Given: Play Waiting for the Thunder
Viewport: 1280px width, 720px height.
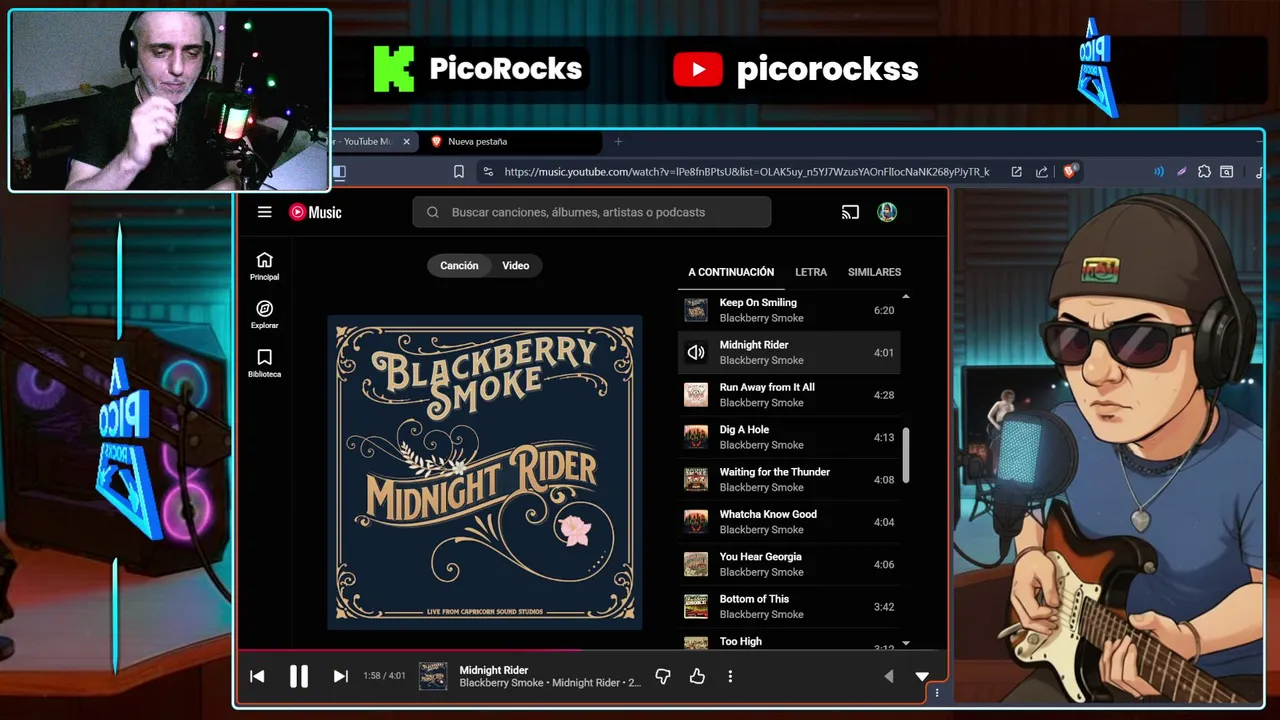Looking at the screenshot, I should pyautogui.click(x=789, y=479).
